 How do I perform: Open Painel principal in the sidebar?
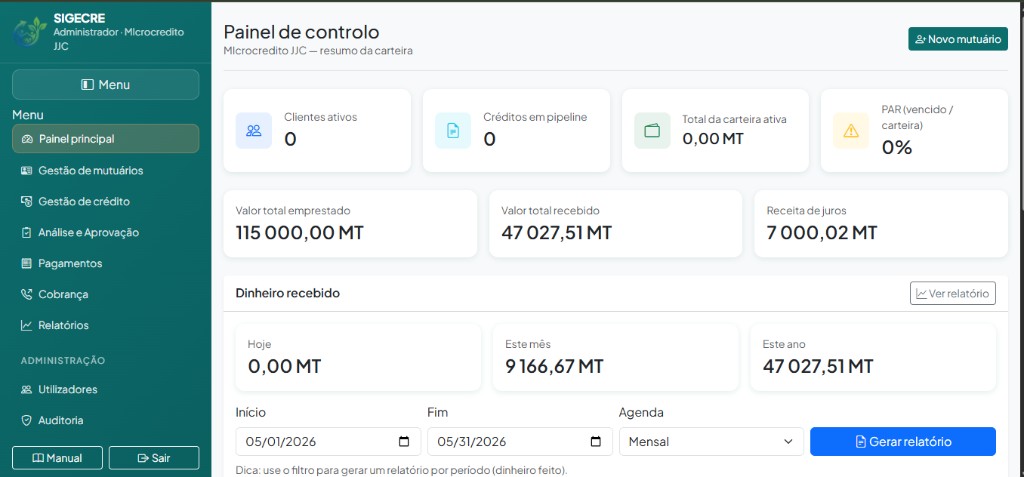[x=106, y=139]
